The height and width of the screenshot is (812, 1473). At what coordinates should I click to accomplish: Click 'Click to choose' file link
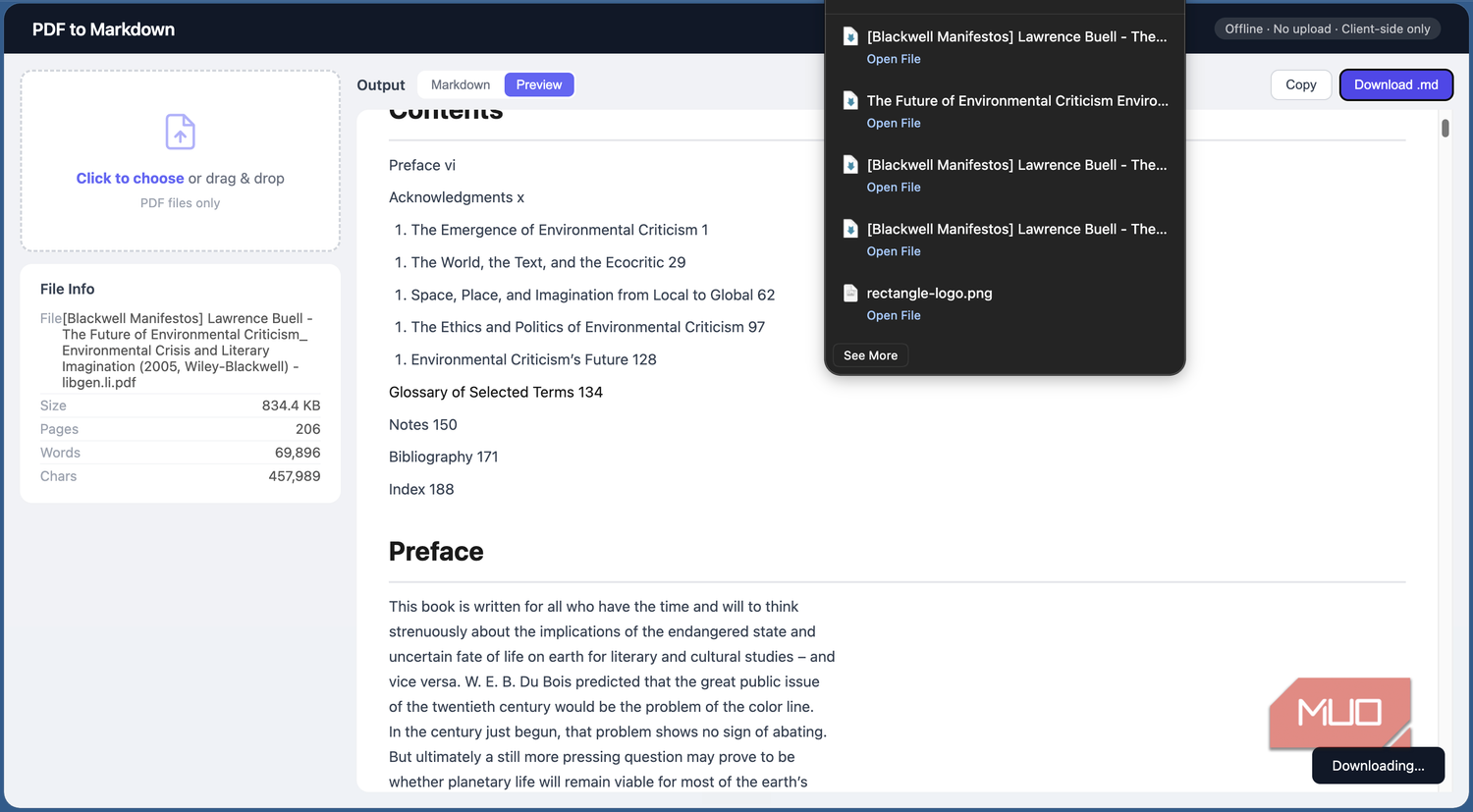(x=130, y=178)
